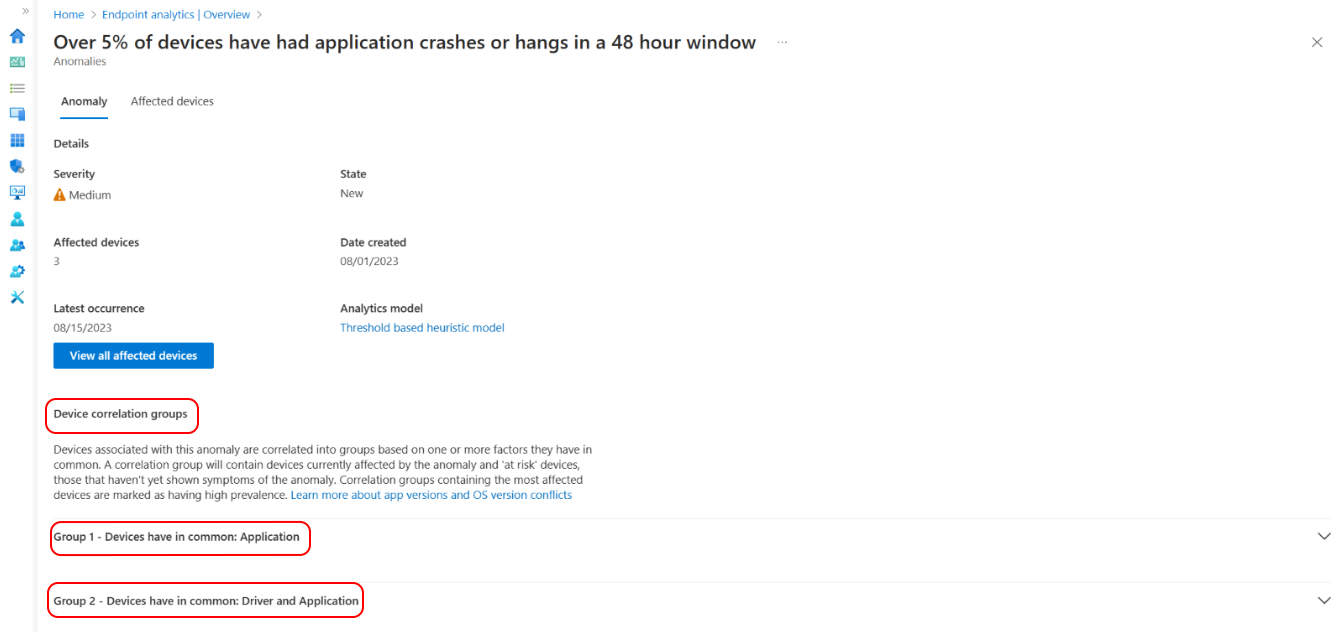Switch to Affected devices tab
Screen dimensions: 1331x632
[172, 101]
